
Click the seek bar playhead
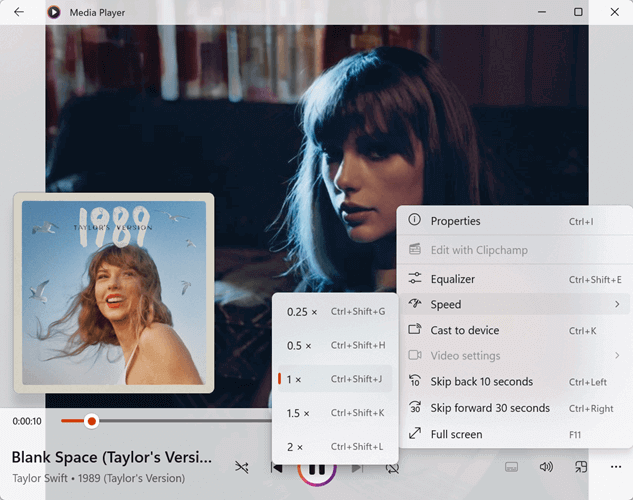click(91, 421)
